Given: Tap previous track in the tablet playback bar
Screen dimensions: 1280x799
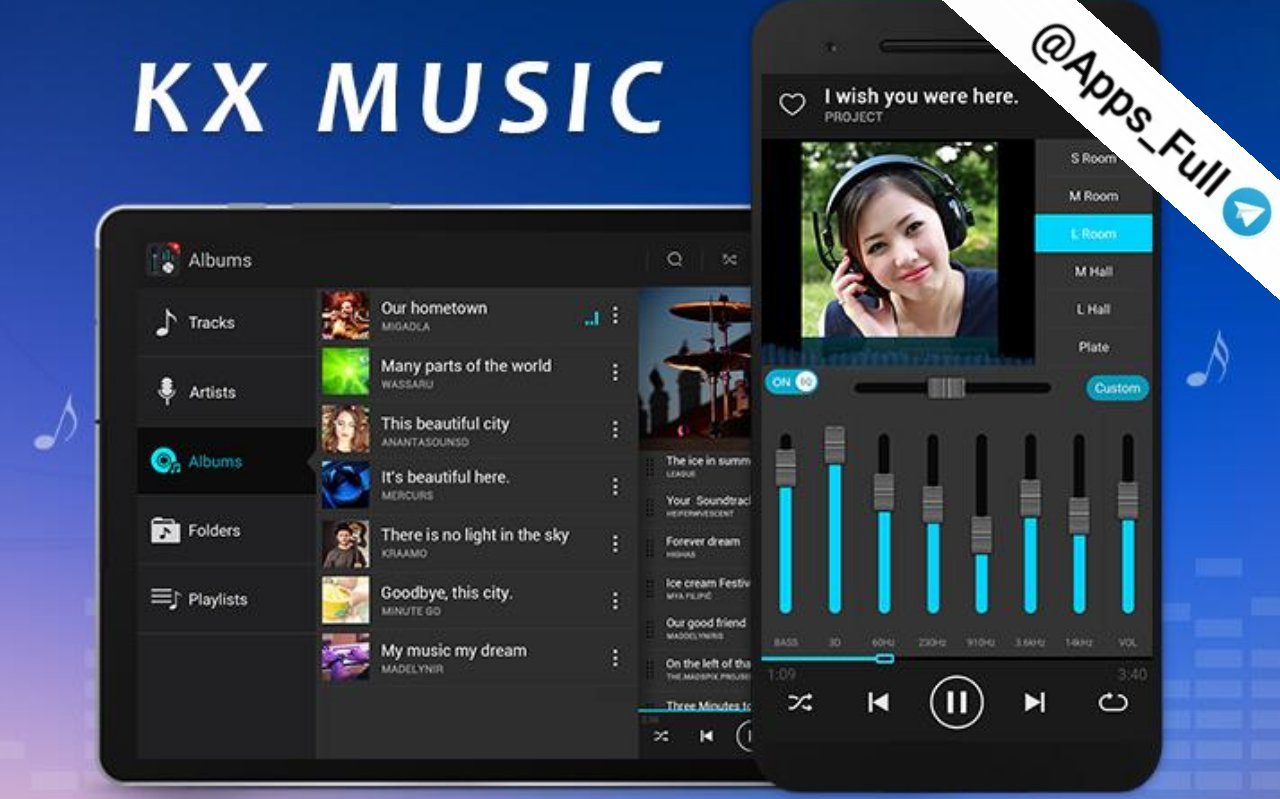Looking at the screenshot, I should click(x=706, y=736).
